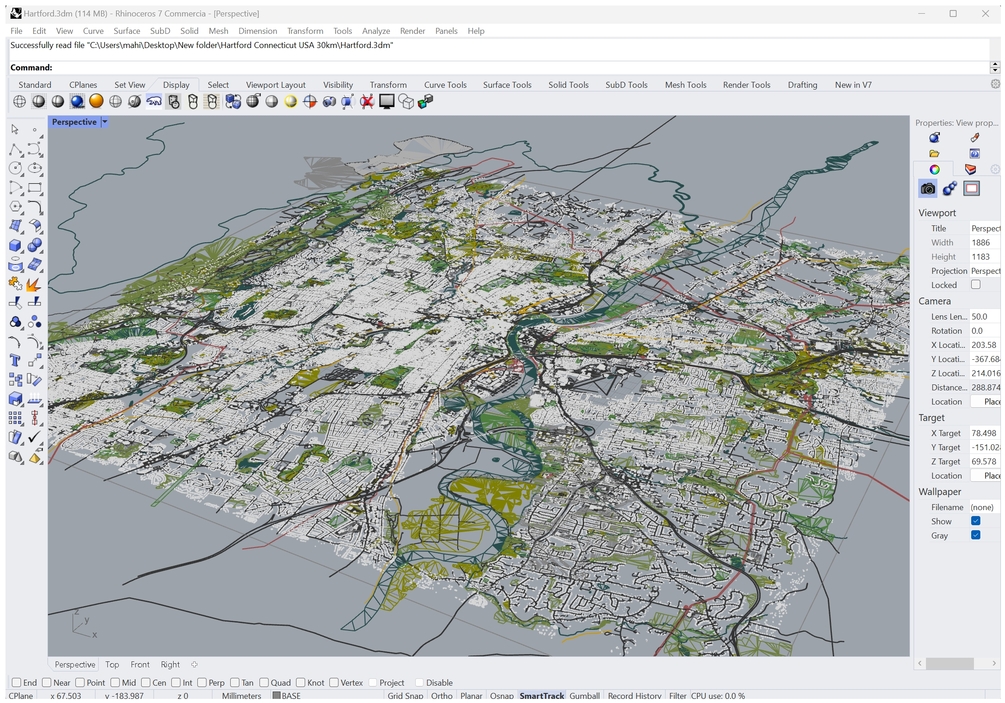
Task: Pick the Polyline tool
Action: click(15, 150)
